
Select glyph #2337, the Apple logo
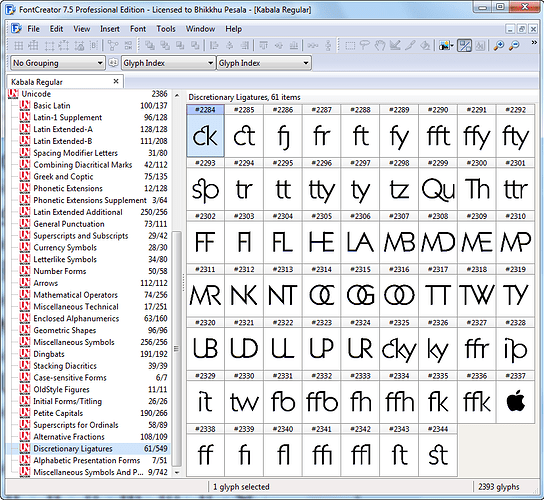click(x=515, y=398)
